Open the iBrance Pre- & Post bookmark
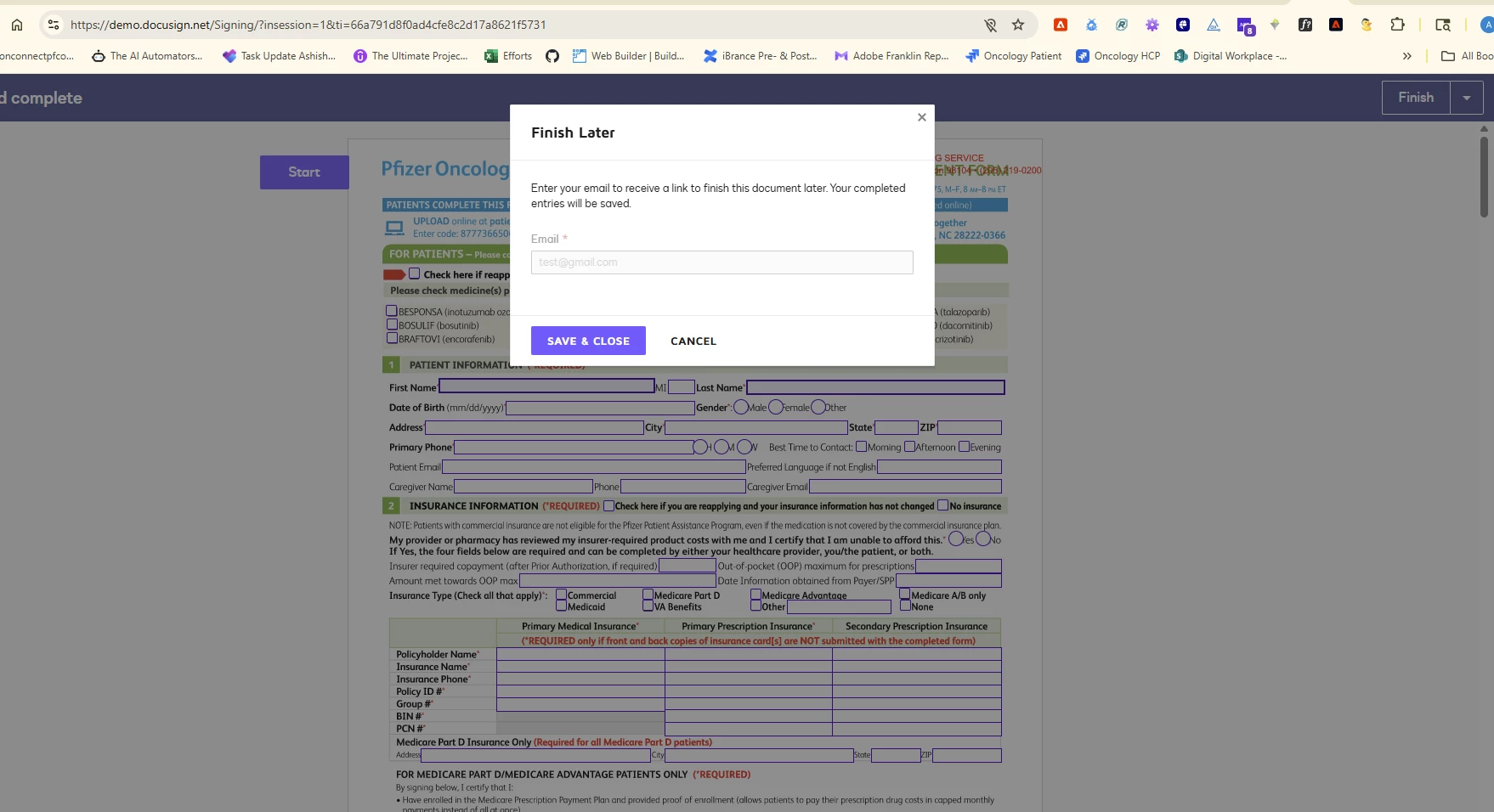This screenshot has height=812, width=1494. 760,56
